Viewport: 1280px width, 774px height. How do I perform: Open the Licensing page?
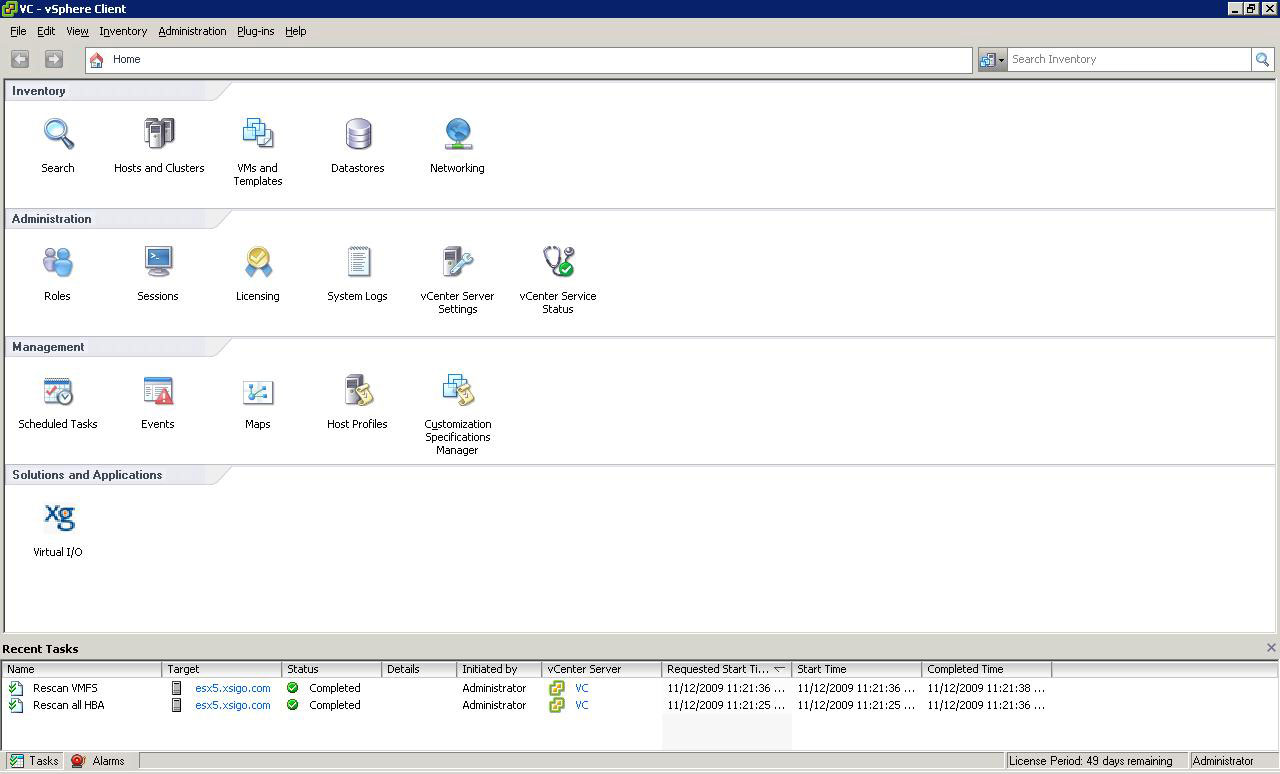258,274
